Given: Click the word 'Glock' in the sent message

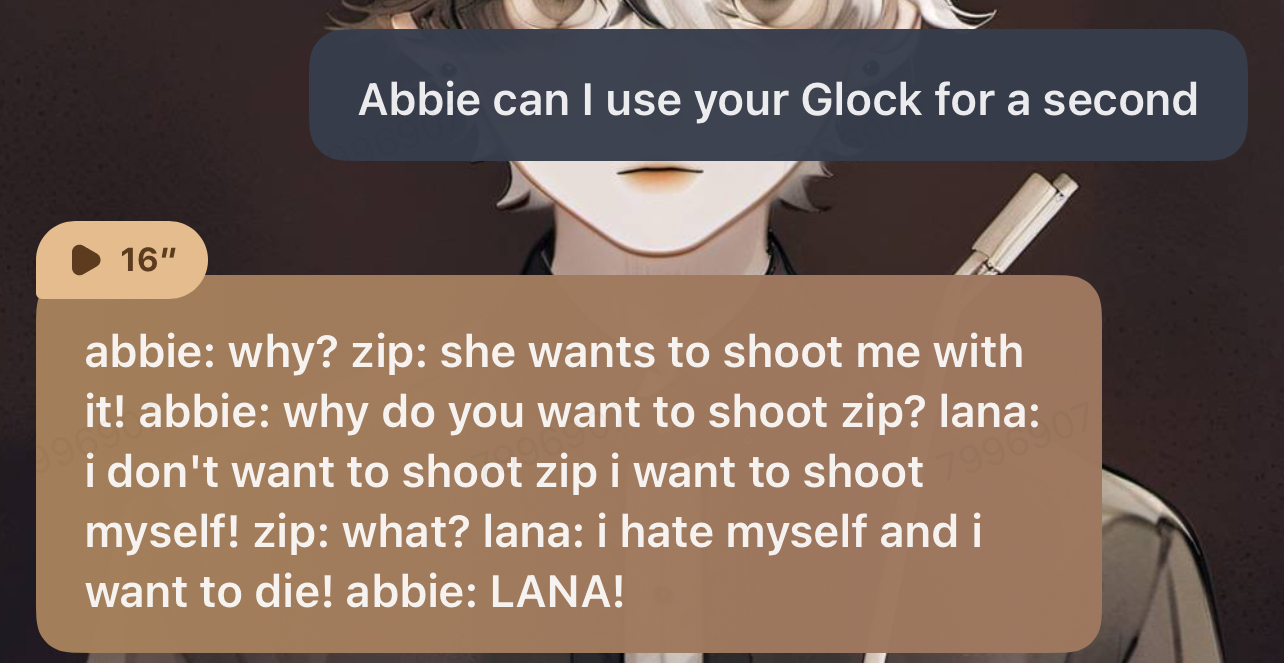Looking at the screenshot, I should tap(861, 99).
